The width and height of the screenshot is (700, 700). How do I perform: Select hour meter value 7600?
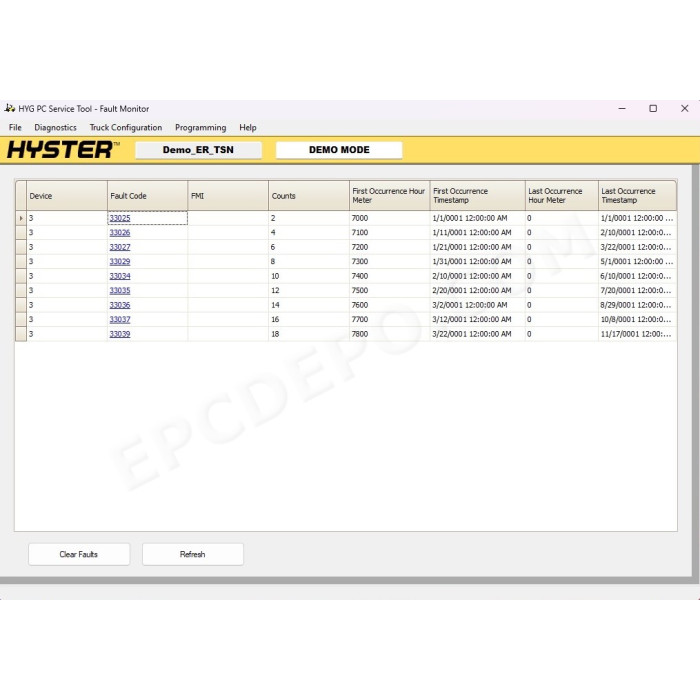[x=390, y=305]
